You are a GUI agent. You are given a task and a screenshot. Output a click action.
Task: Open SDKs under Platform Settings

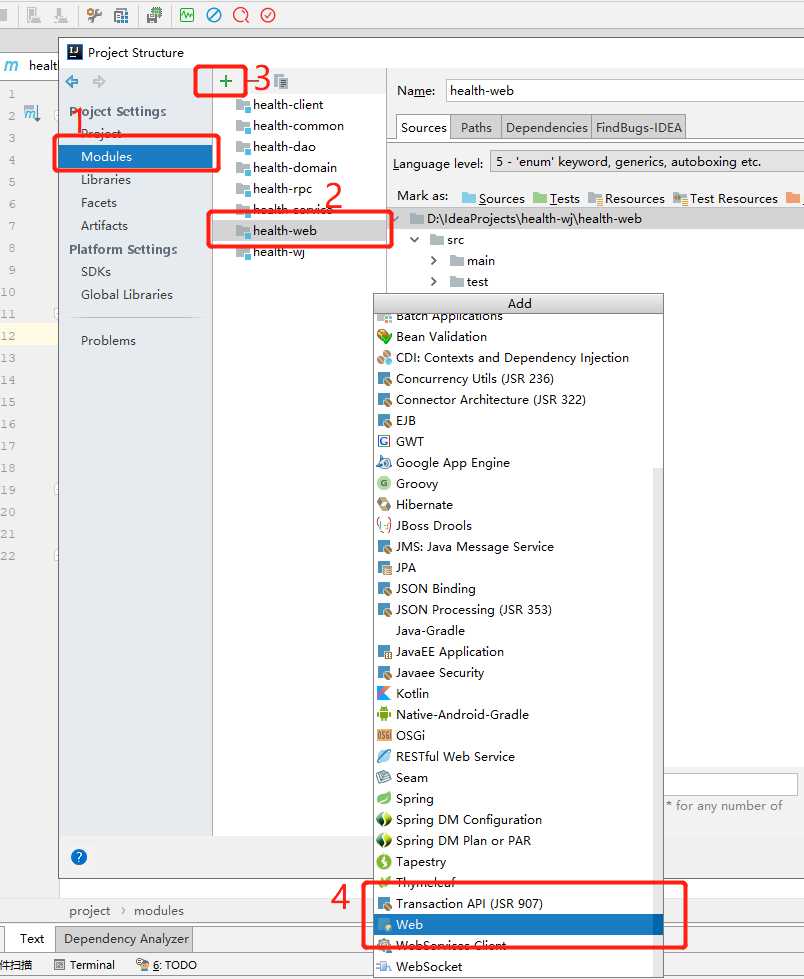[96, 272]
